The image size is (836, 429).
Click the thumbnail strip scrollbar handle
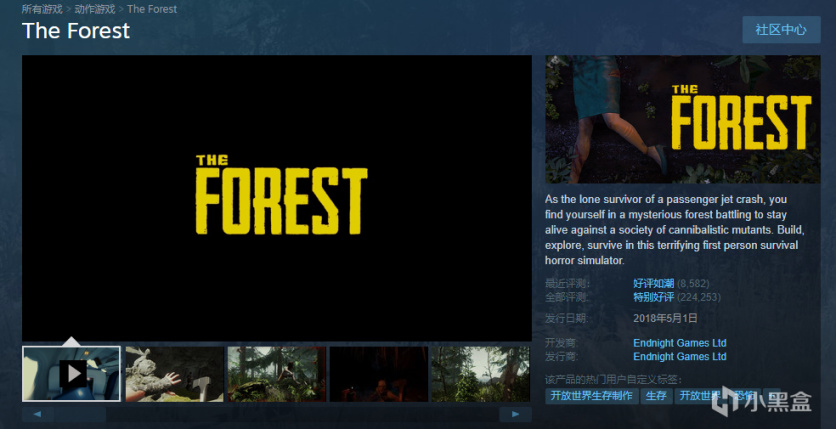(80, 414)
